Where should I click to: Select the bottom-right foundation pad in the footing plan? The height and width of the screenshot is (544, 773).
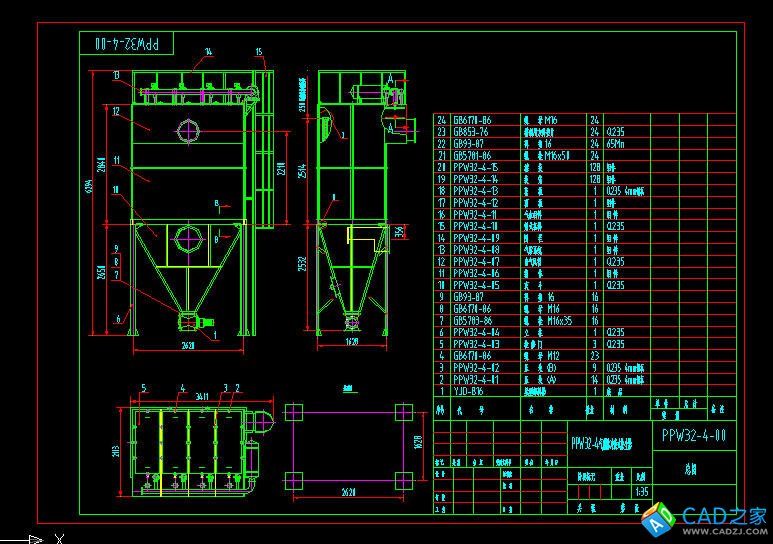(402, 478)
